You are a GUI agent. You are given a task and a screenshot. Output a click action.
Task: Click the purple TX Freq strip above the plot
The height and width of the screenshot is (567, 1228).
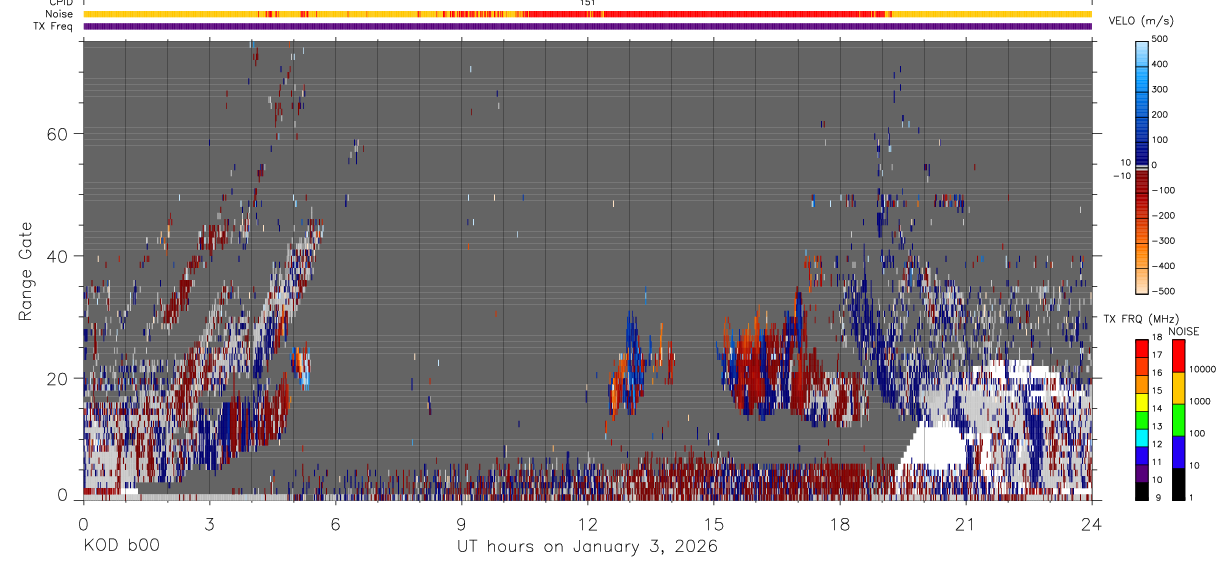[587, 26]
